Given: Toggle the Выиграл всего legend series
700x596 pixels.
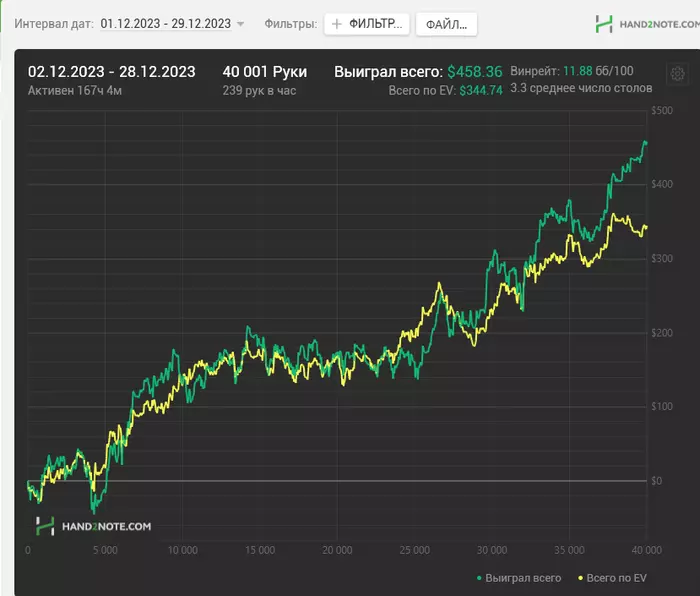Looking at the screenshot, I should [x=519, y=578].
